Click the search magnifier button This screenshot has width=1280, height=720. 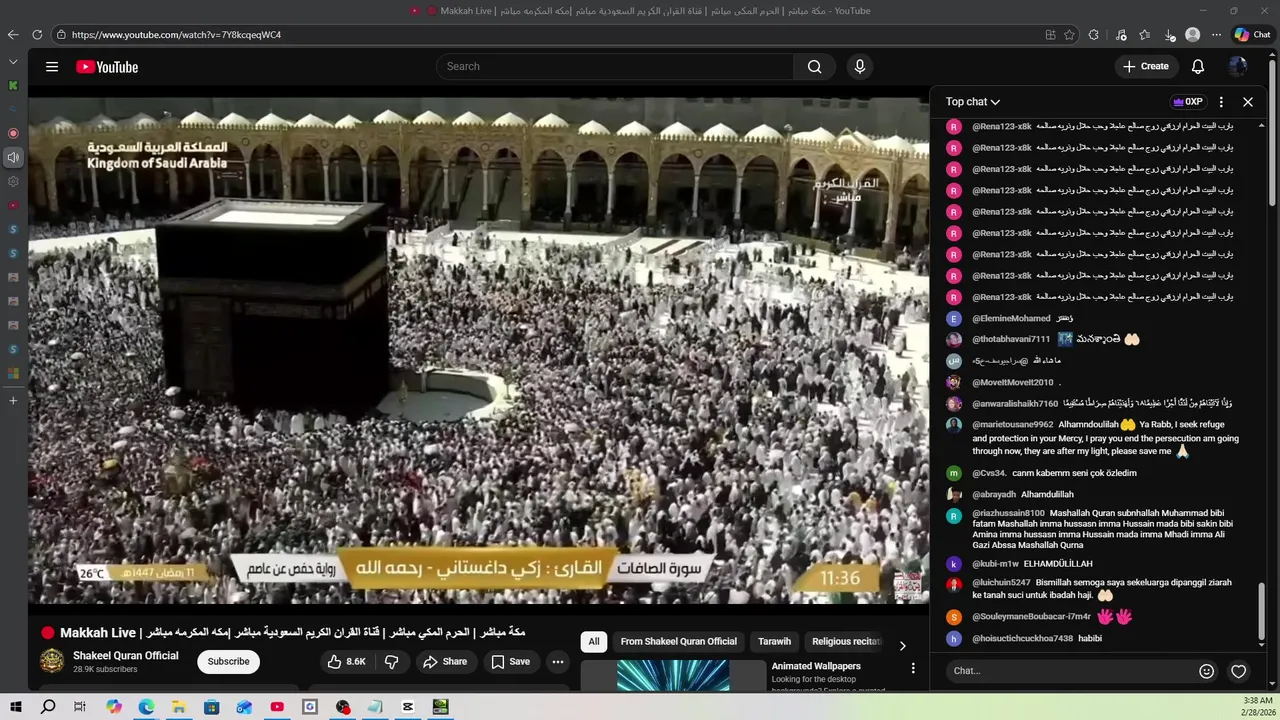814,66
